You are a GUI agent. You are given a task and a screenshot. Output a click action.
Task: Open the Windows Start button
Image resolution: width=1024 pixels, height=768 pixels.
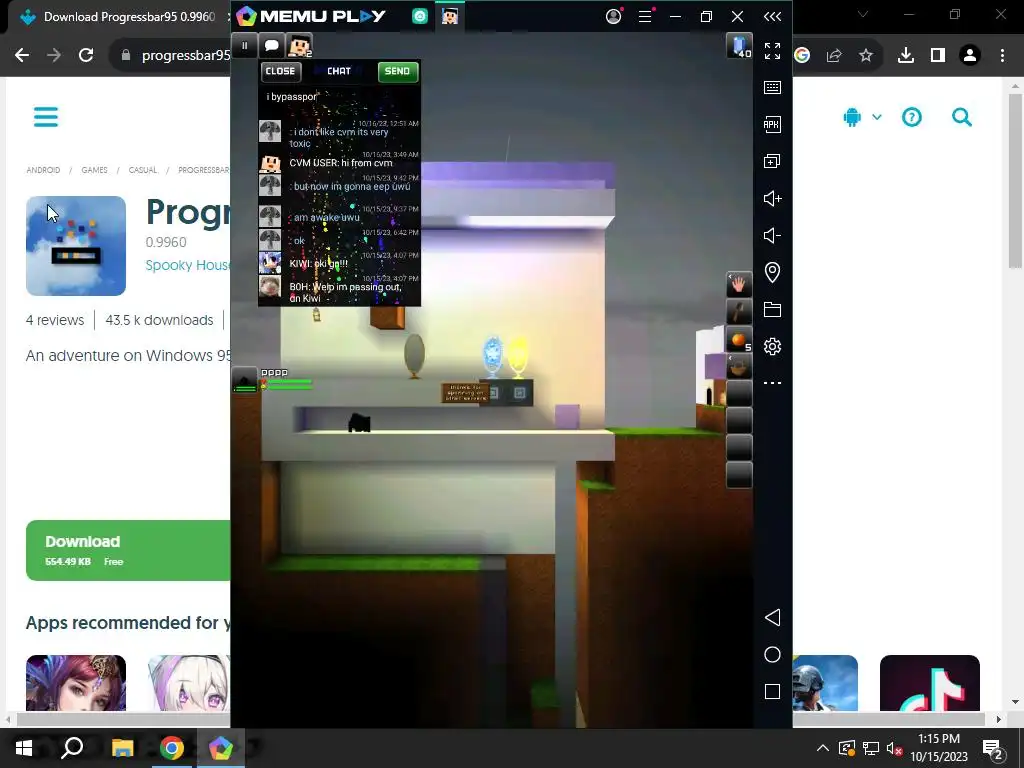click(x=24, y=748)
